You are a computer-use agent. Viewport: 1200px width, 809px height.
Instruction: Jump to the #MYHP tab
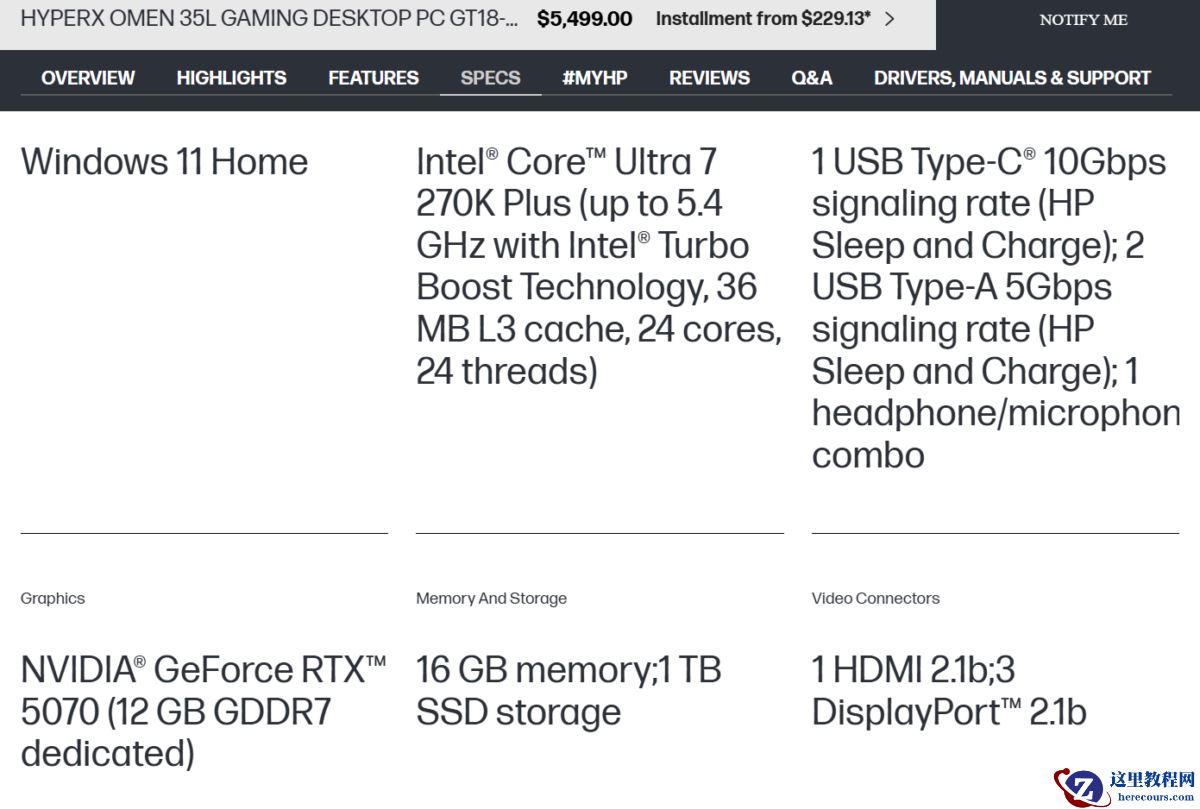594,78
